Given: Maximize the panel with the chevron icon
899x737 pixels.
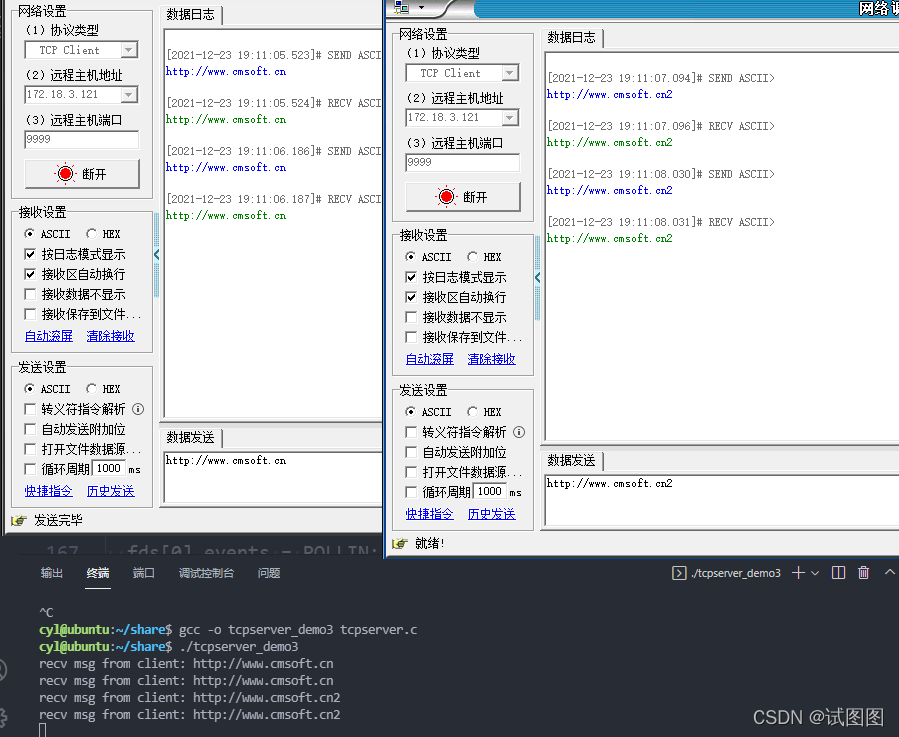Looking at the screenshot, I should click(x=888, y=572).
